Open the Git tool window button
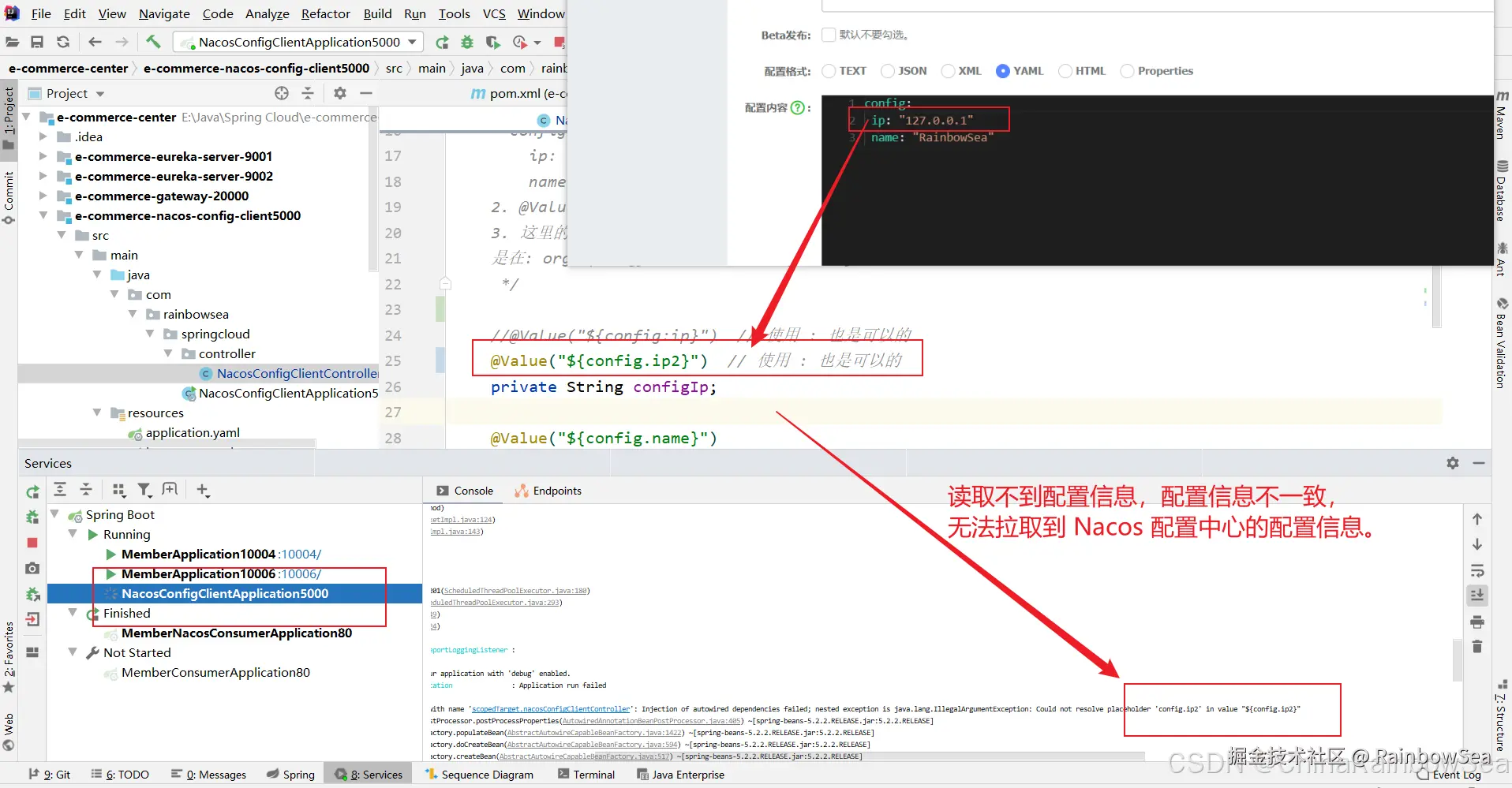 (50, 775)
